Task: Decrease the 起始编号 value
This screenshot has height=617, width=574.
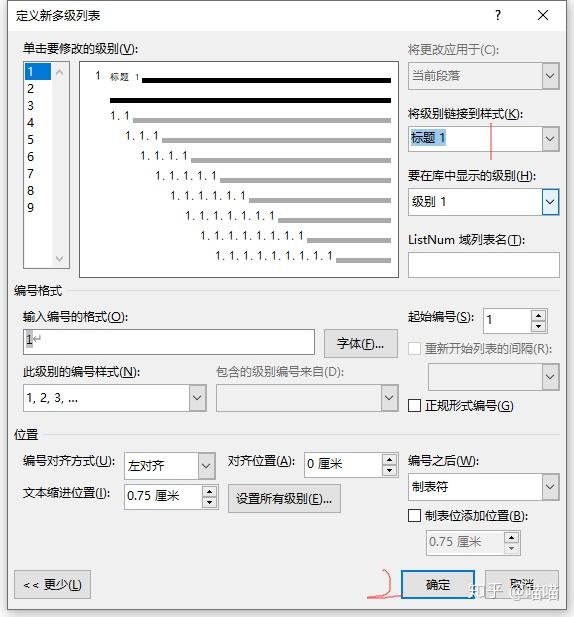Action: pyautogui.click(x=538, y=327)
